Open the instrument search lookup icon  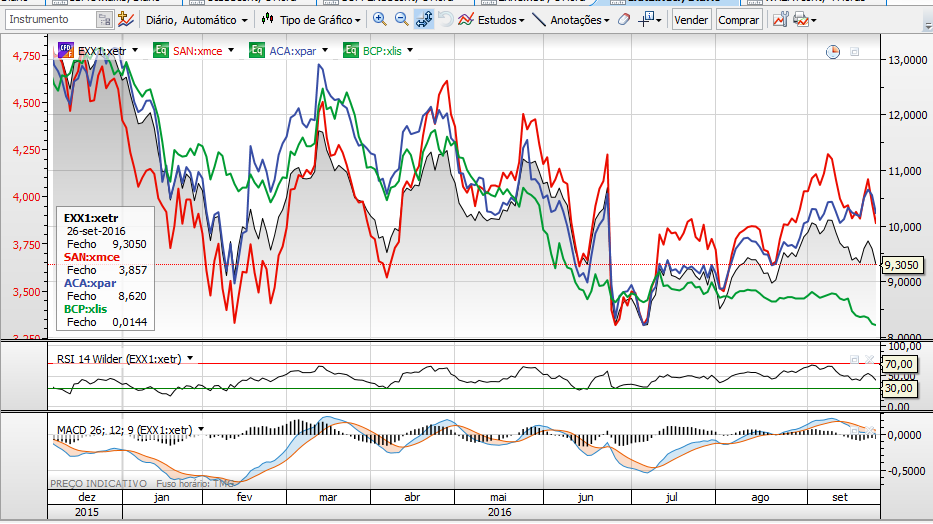105,20
